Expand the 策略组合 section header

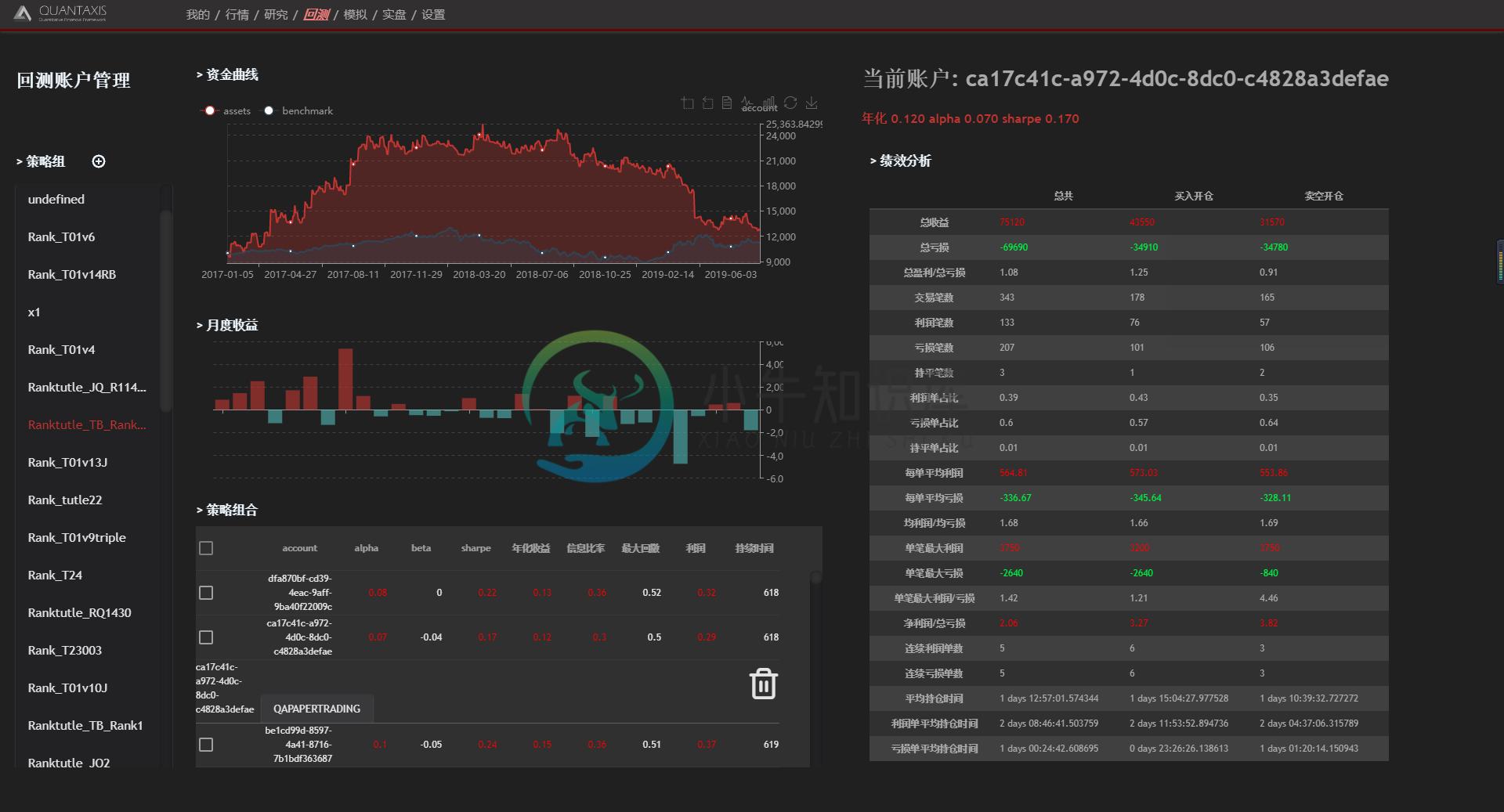click(227, 510)
